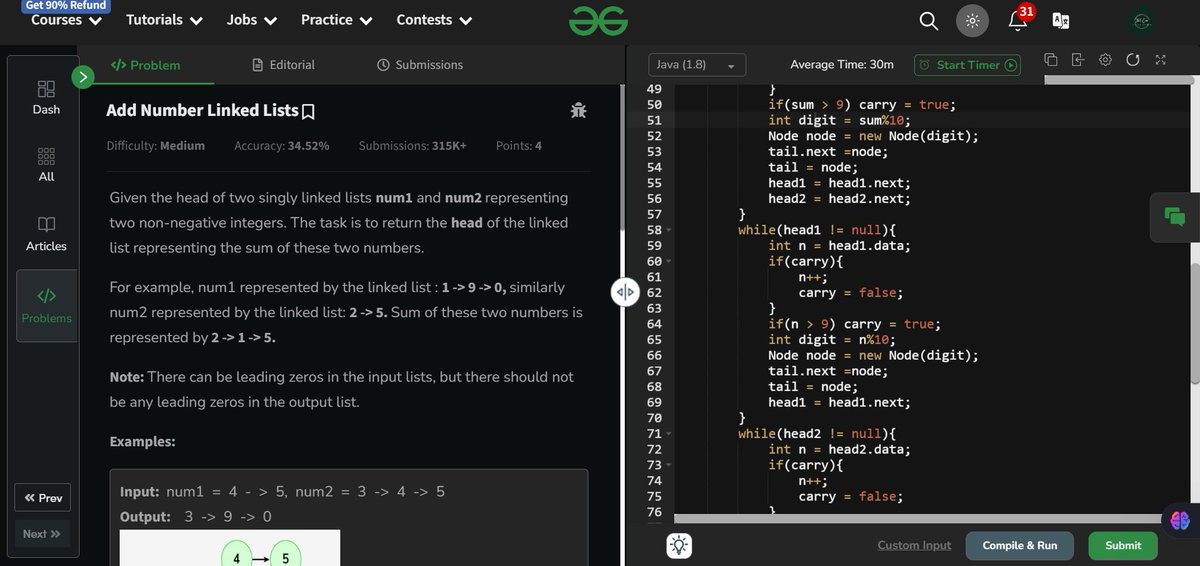Open the search magnifier icon
1200x566 pixels.
click(928, 21)
